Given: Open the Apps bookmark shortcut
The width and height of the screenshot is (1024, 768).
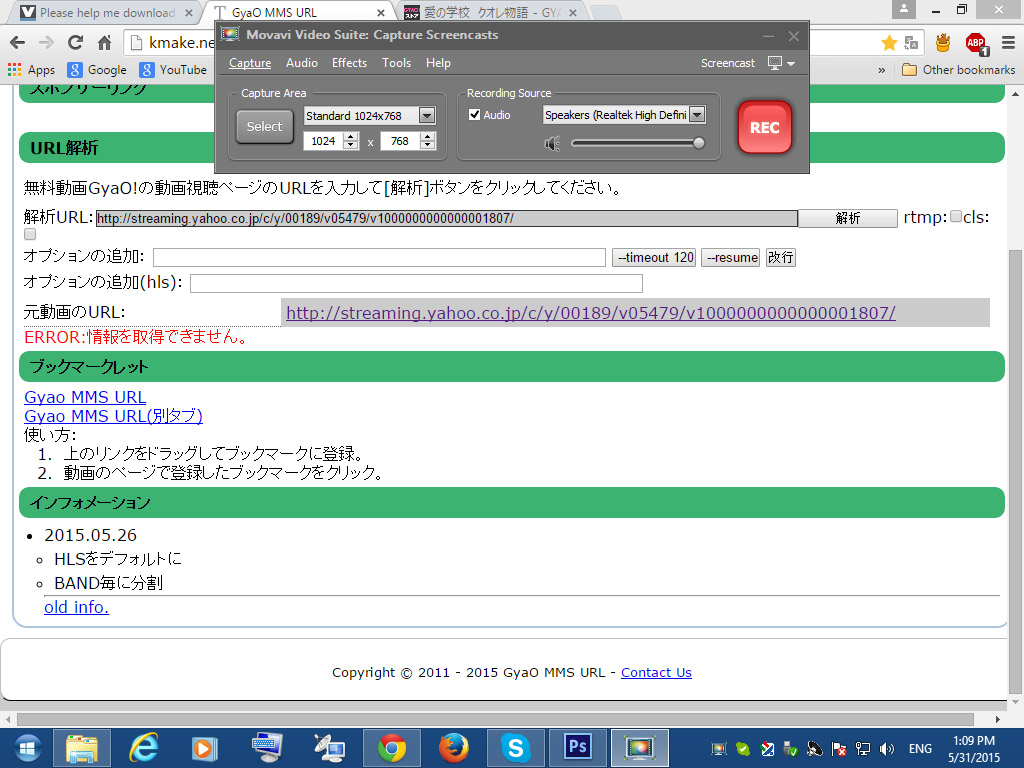Looking at the screenshot, I should click(x=31, y=70).
